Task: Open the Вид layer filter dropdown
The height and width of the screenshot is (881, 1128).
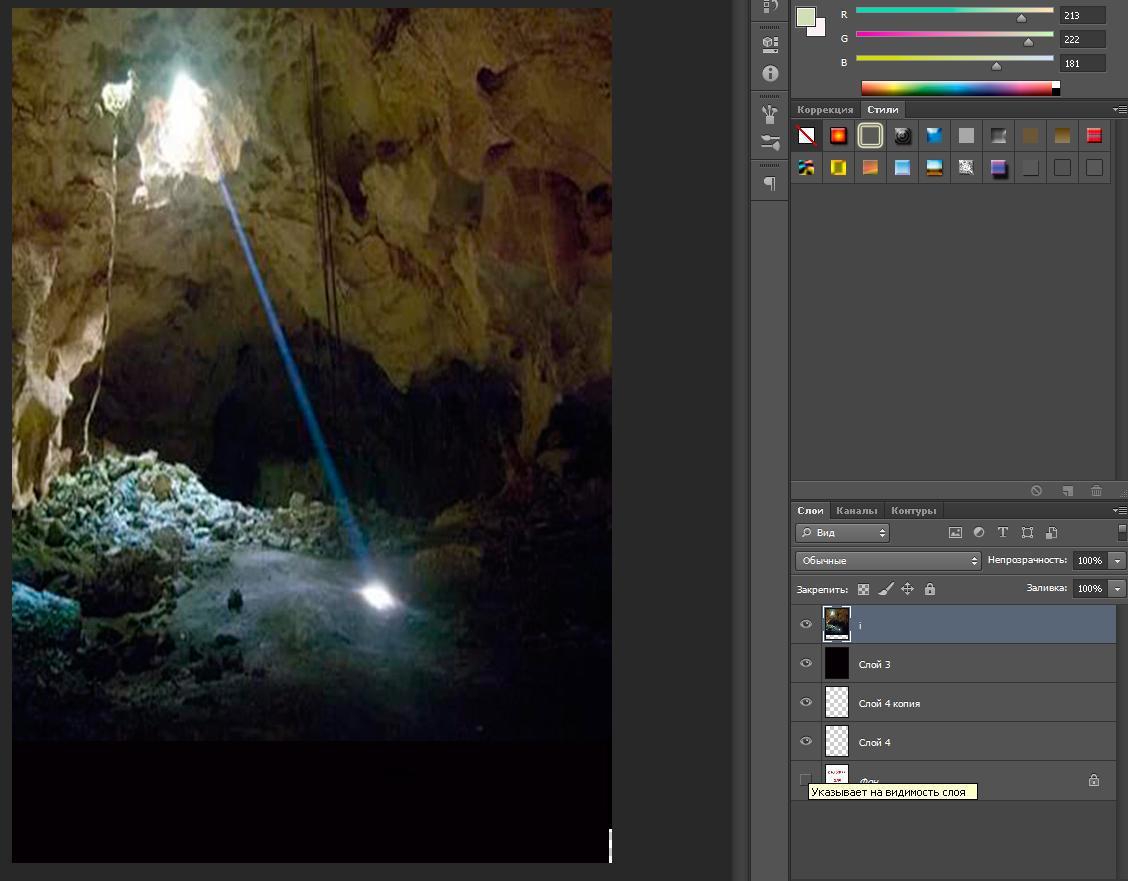Action: pyautogui.click(x=842, y=533)
